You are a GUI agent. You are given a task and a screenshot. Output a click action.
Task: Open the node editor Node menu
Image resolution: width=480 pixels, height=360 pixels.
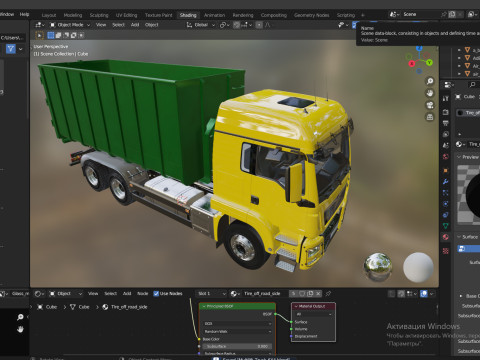pos(143,293)
